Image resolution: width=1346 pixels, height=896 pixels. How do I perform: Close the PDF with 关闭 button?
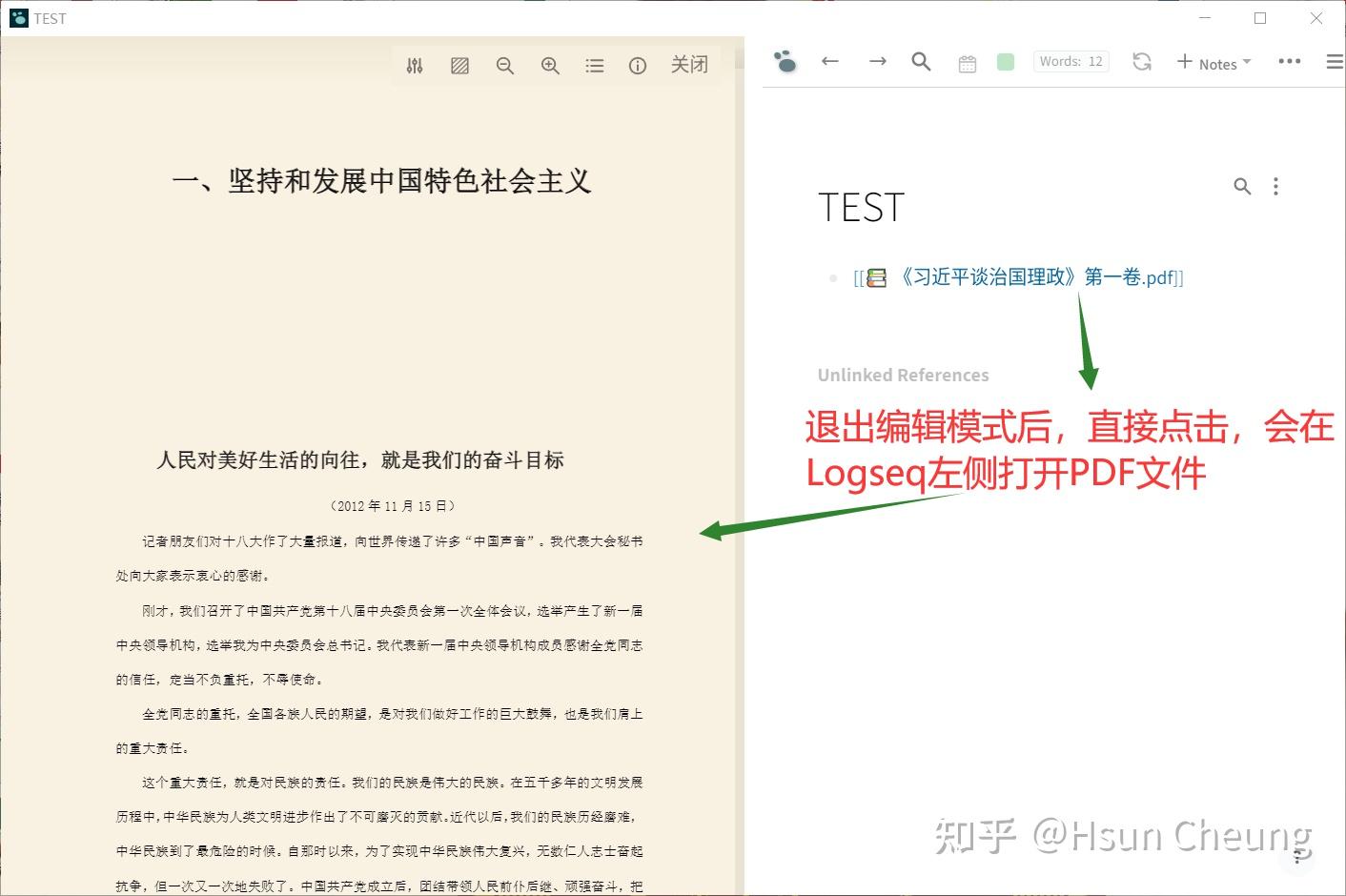689,65
